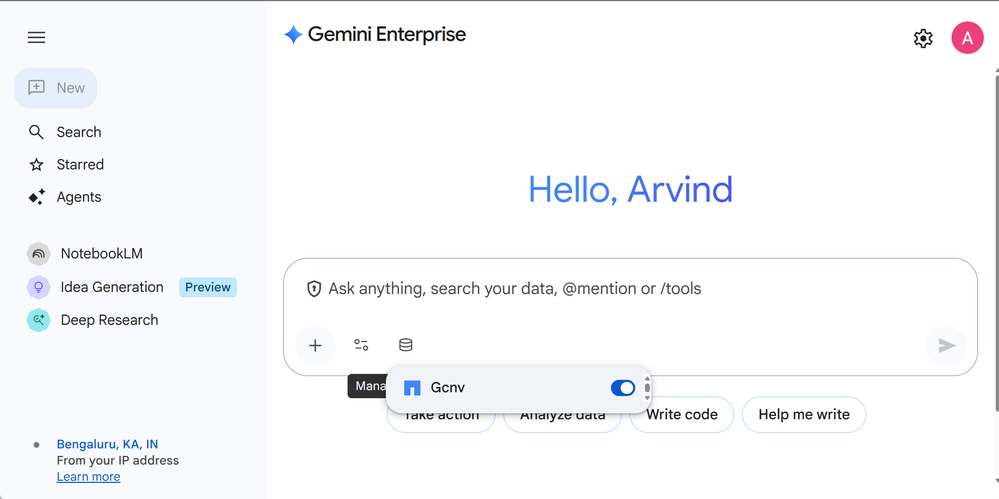Click the Learn more link
This screenshot has width=999, height=499.
point(88,477)
